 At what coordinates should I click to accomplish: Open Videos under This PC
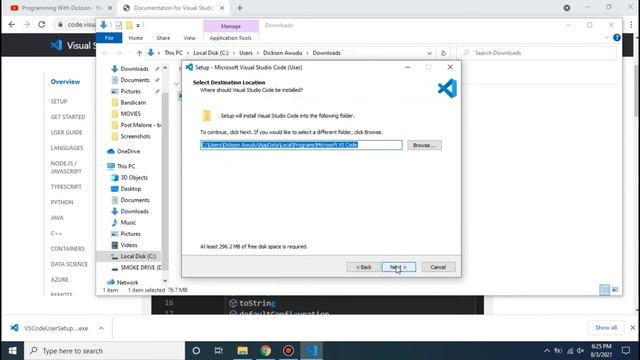tap(129, 245)
